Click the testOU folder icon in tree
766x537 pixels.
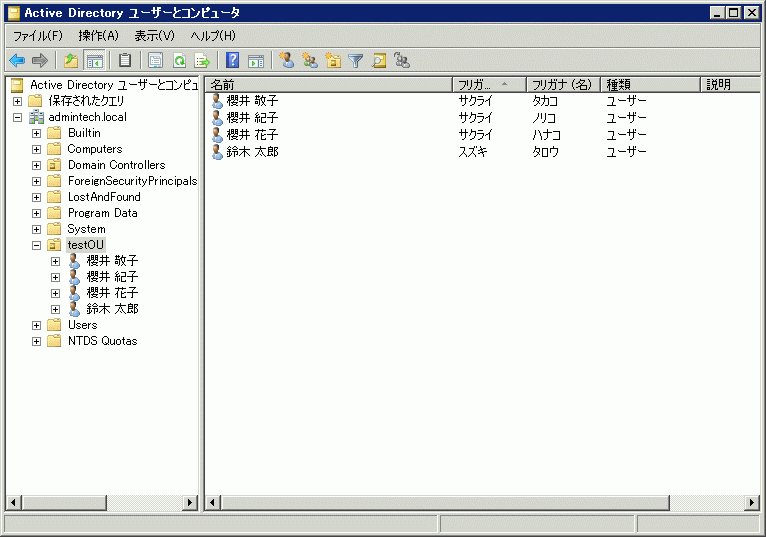coord(54,245)
